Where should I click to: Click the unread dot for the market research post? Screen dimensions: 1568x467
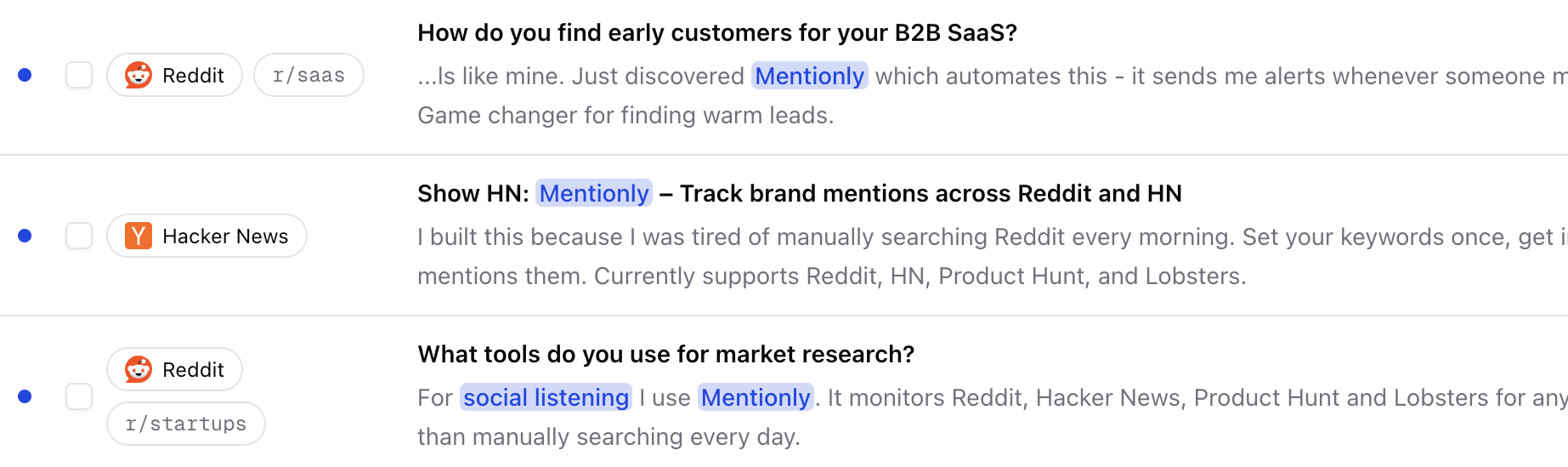[25, 396]
